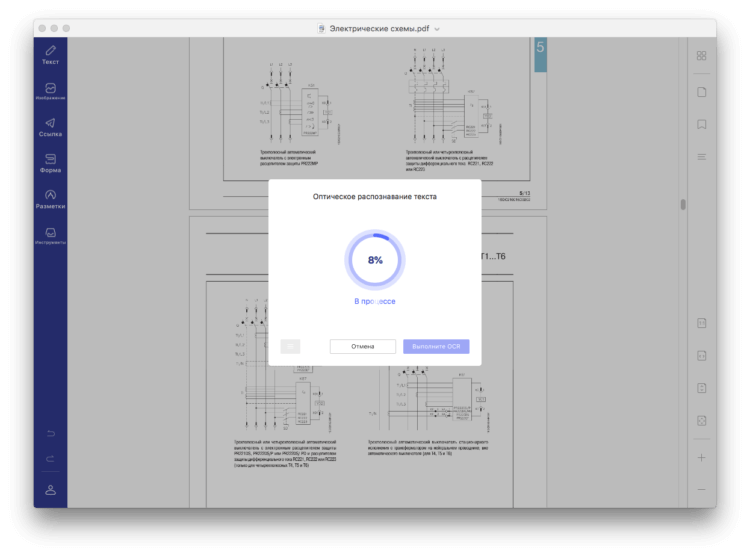Cancel OCR with the Отмена button
The image size is (750, 556).
point(363,346)
